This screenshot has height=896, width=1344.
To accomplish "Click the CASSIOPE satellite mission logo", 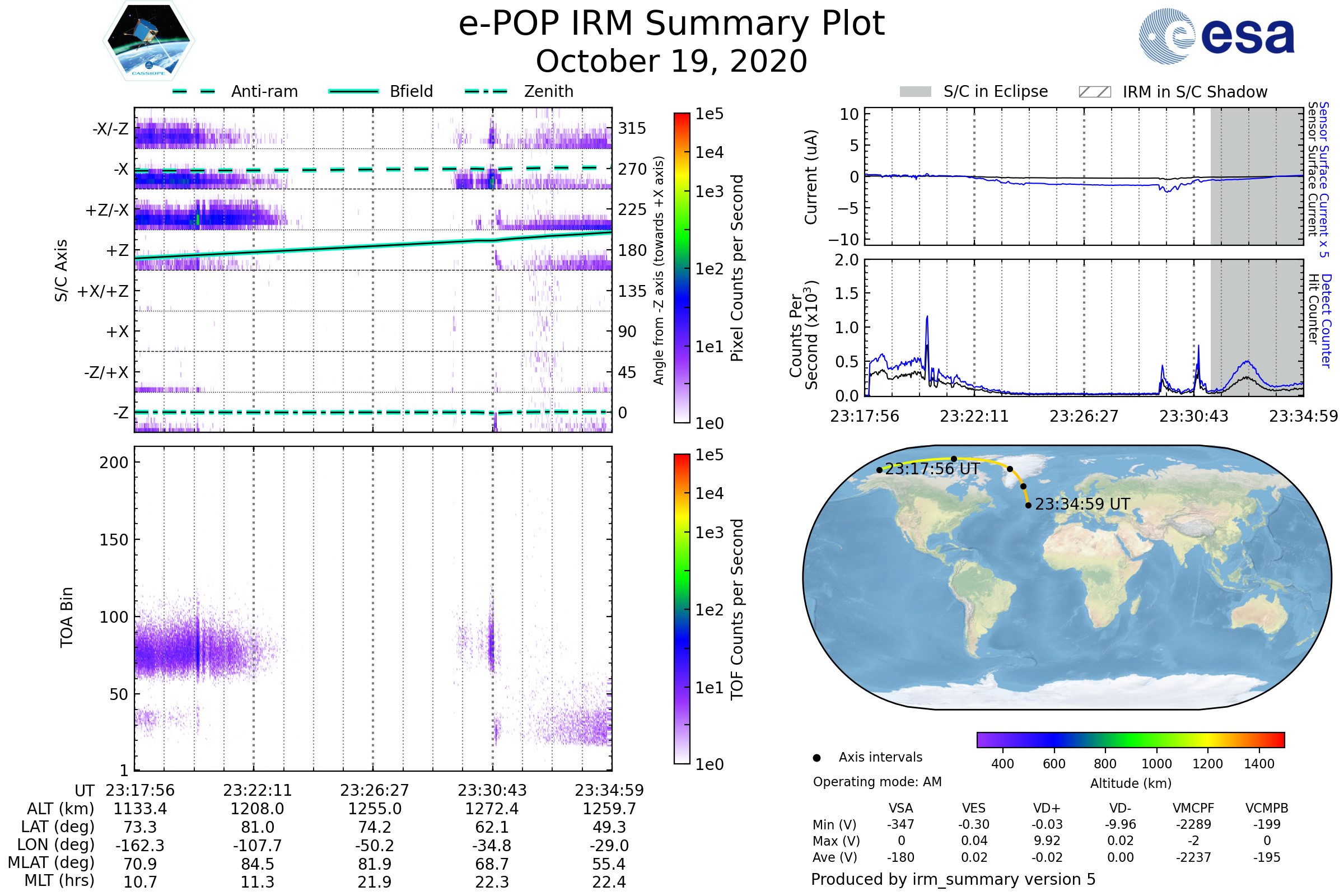I will click(x=148, y=41).
